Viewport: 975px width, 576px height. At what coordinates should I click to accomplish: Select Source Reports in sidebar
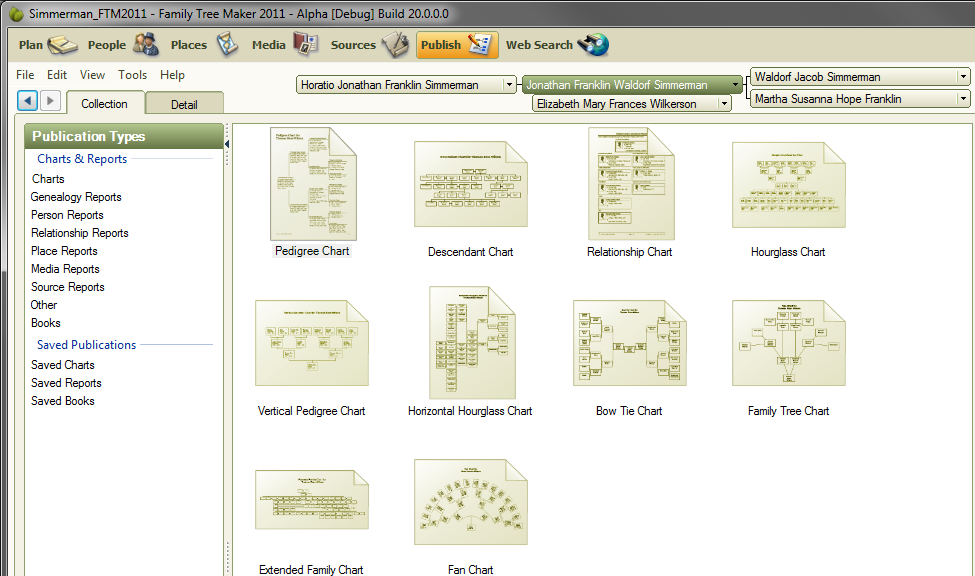click(68, 287)
